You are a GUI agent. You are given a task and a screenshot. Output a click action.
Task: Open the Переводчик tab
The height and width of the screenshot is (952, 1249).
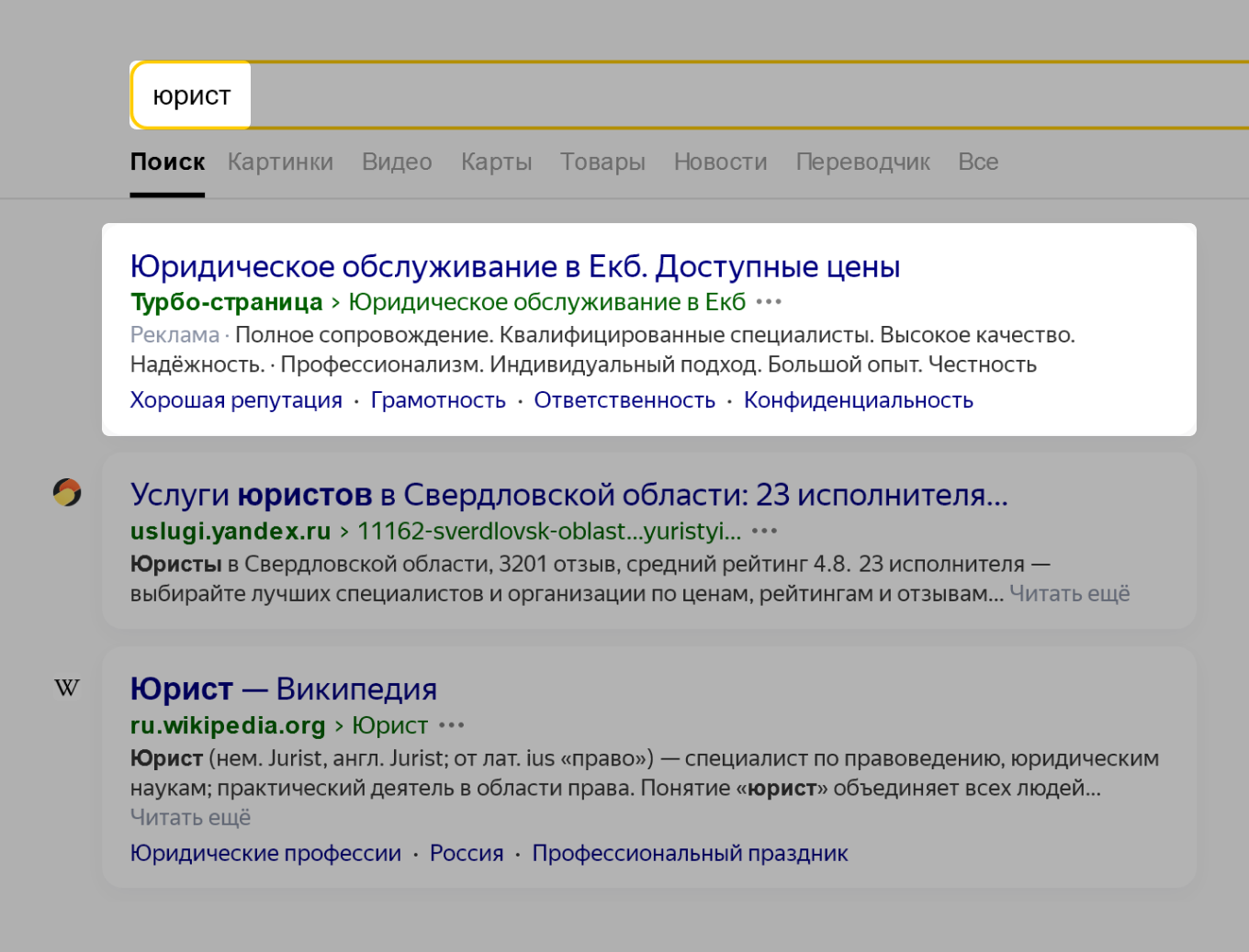point(862,162)
